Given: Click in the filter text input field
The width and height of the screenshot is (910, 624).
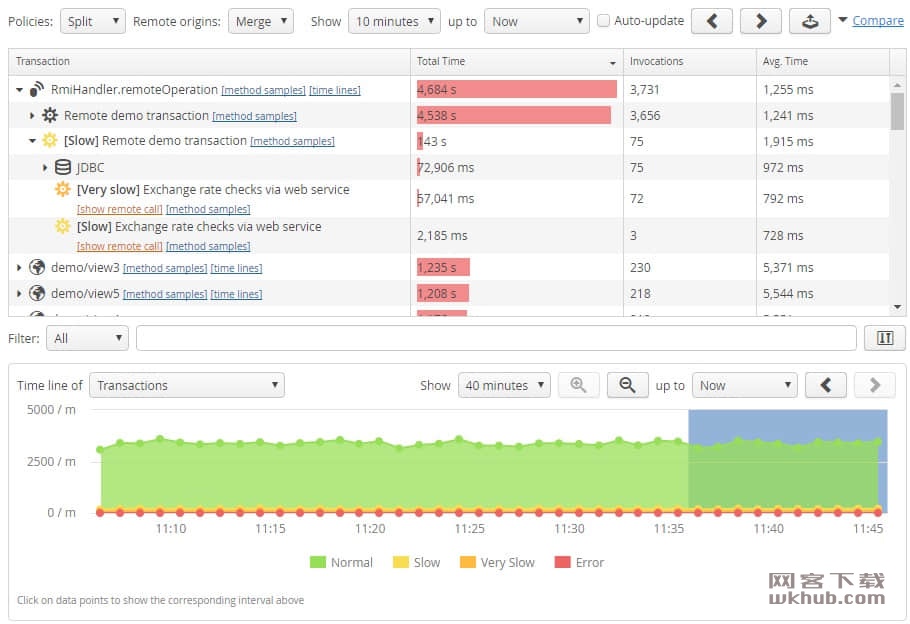Looking at the screenshot, I should point(496,338).
